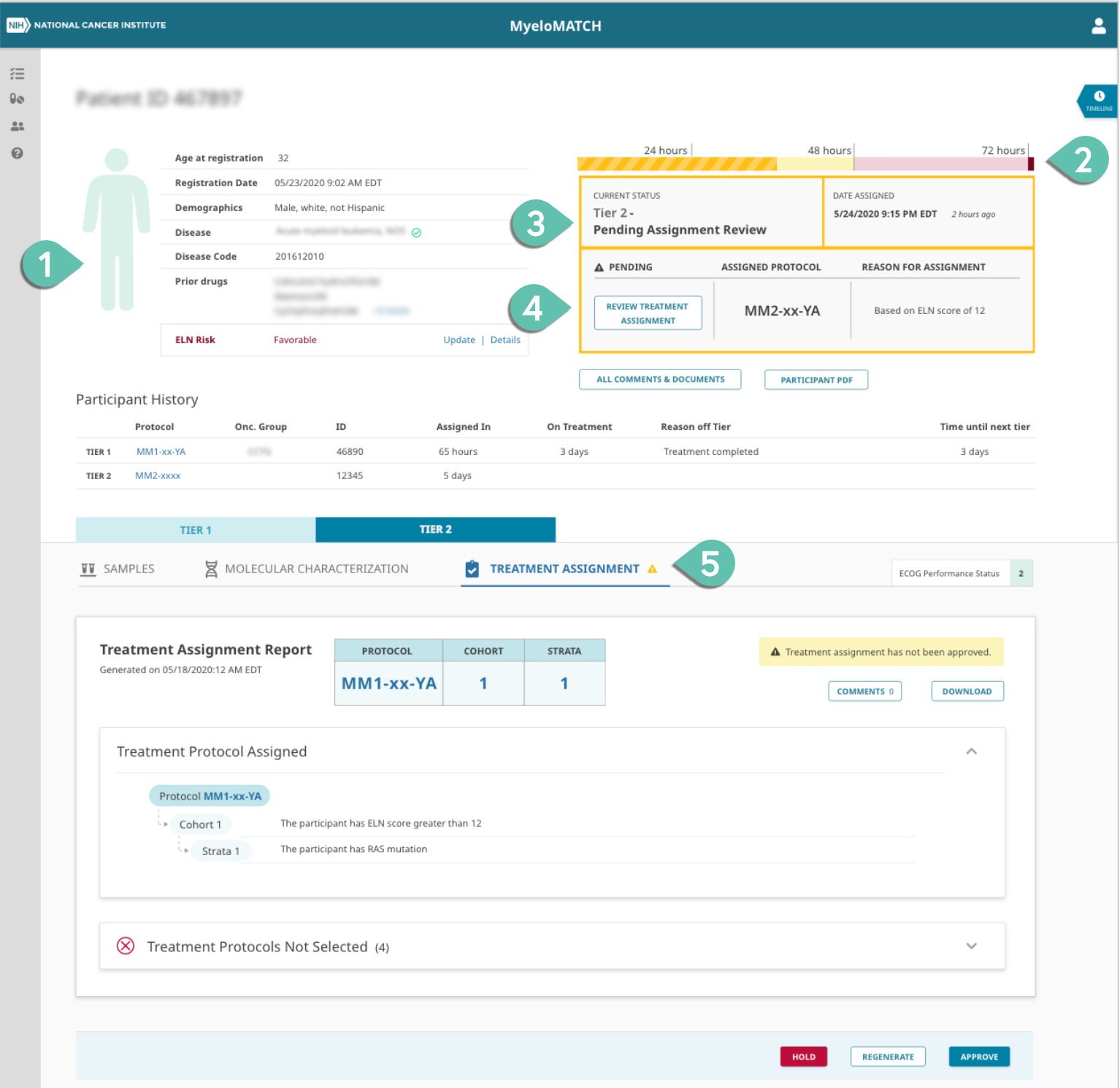Click the Molecular Characterization DNA icon
Screen dimensions: 1120x1088
[211, 569]
